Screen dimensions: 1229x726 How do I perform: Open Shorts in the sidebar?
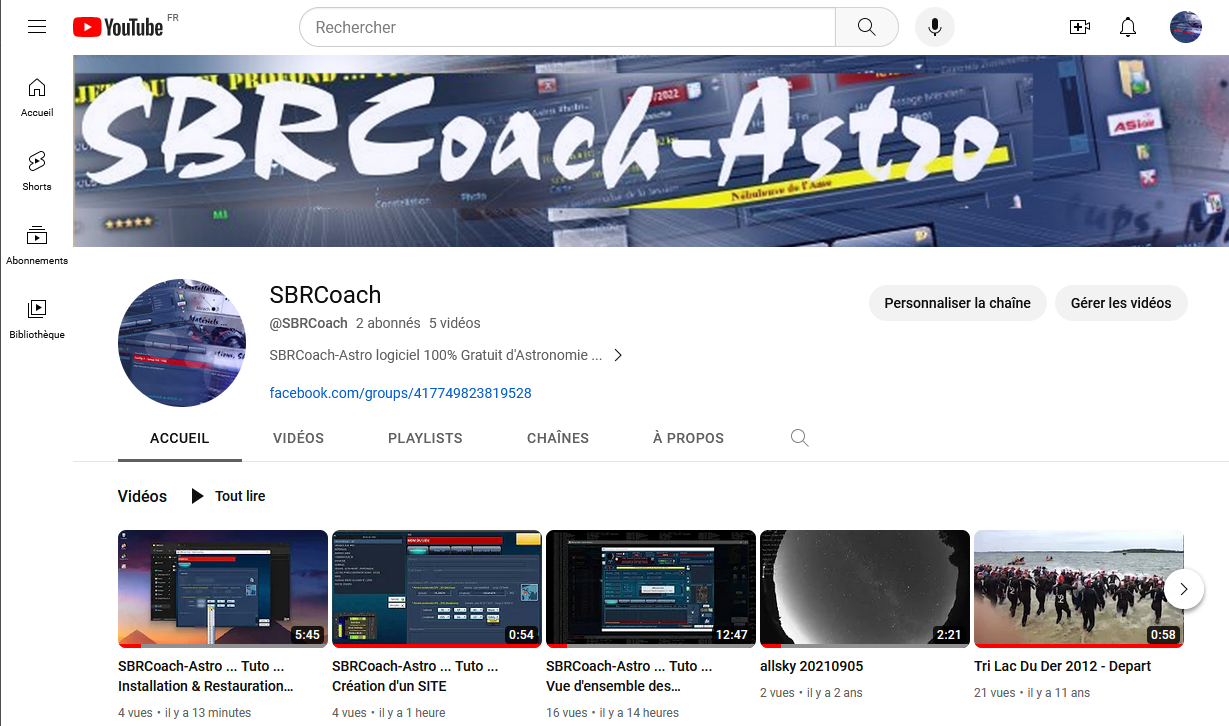[x=37, y=172]
